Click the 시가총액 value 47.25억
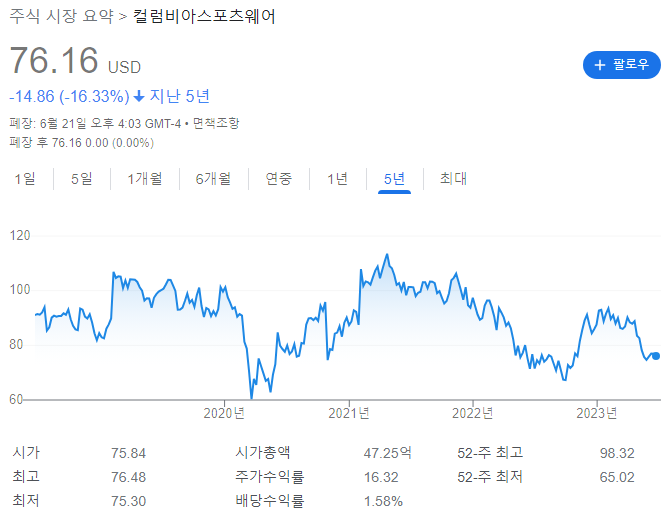 tap(387, 453)
